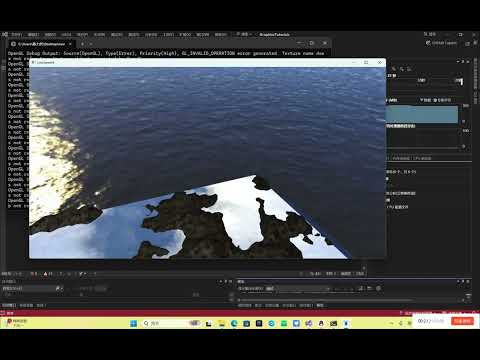Open File Explorer from the taskbar

pos(221,323)
